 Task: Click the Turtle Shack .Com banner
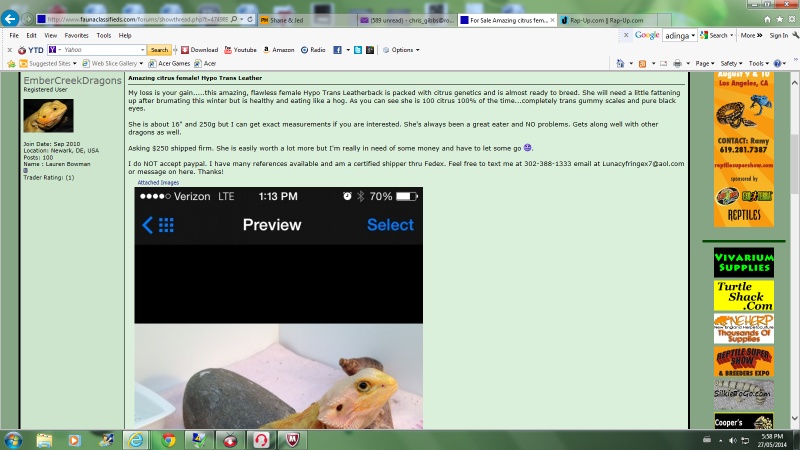coord(743,296)
